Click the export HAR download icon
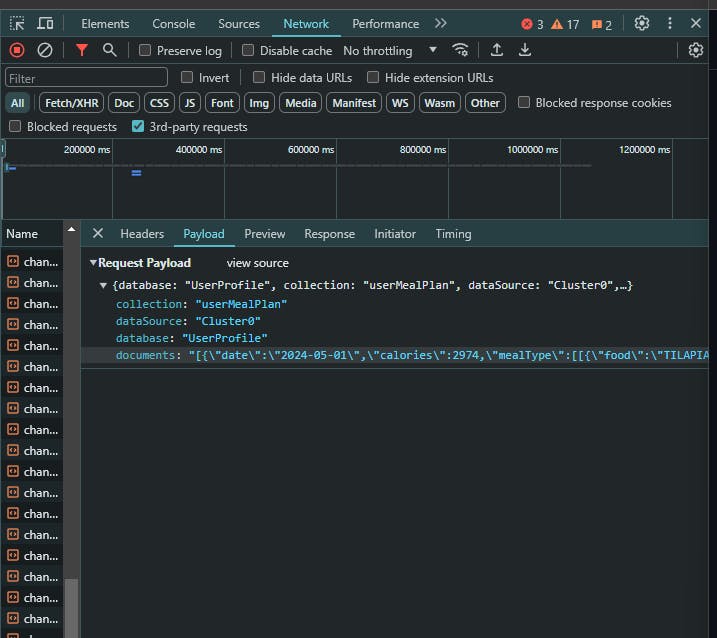 525,50
